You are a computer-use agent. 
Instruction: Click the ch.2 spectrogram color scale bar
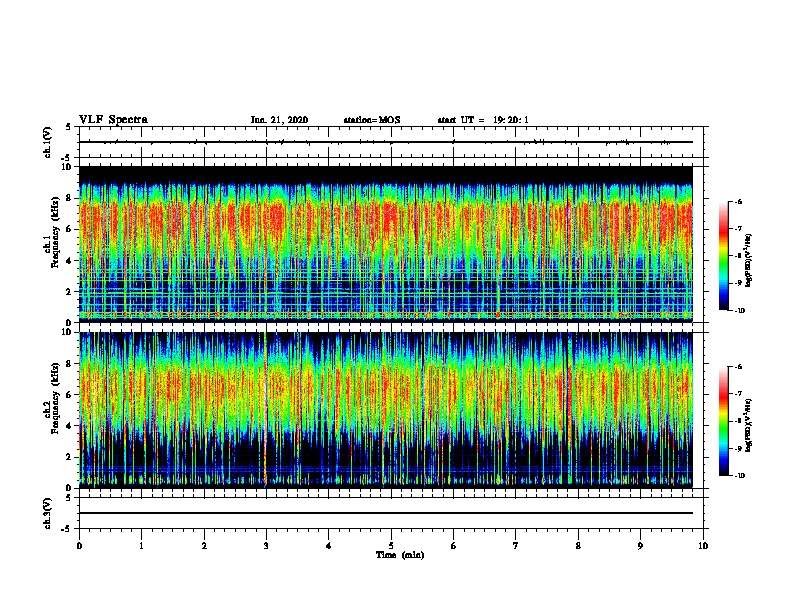point(723,421)
